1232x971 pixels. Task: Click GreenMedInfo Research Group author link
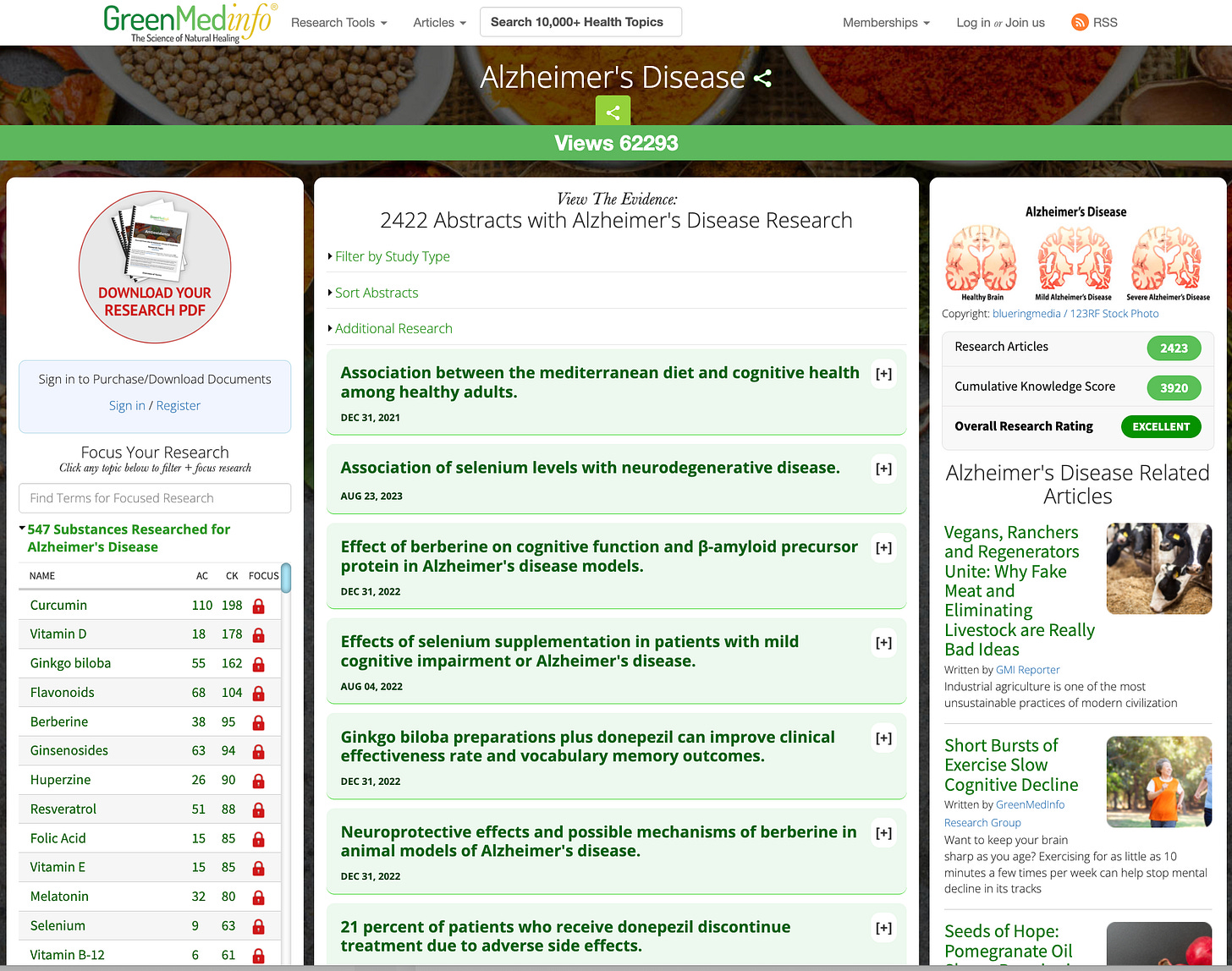tap(1004, 814)
